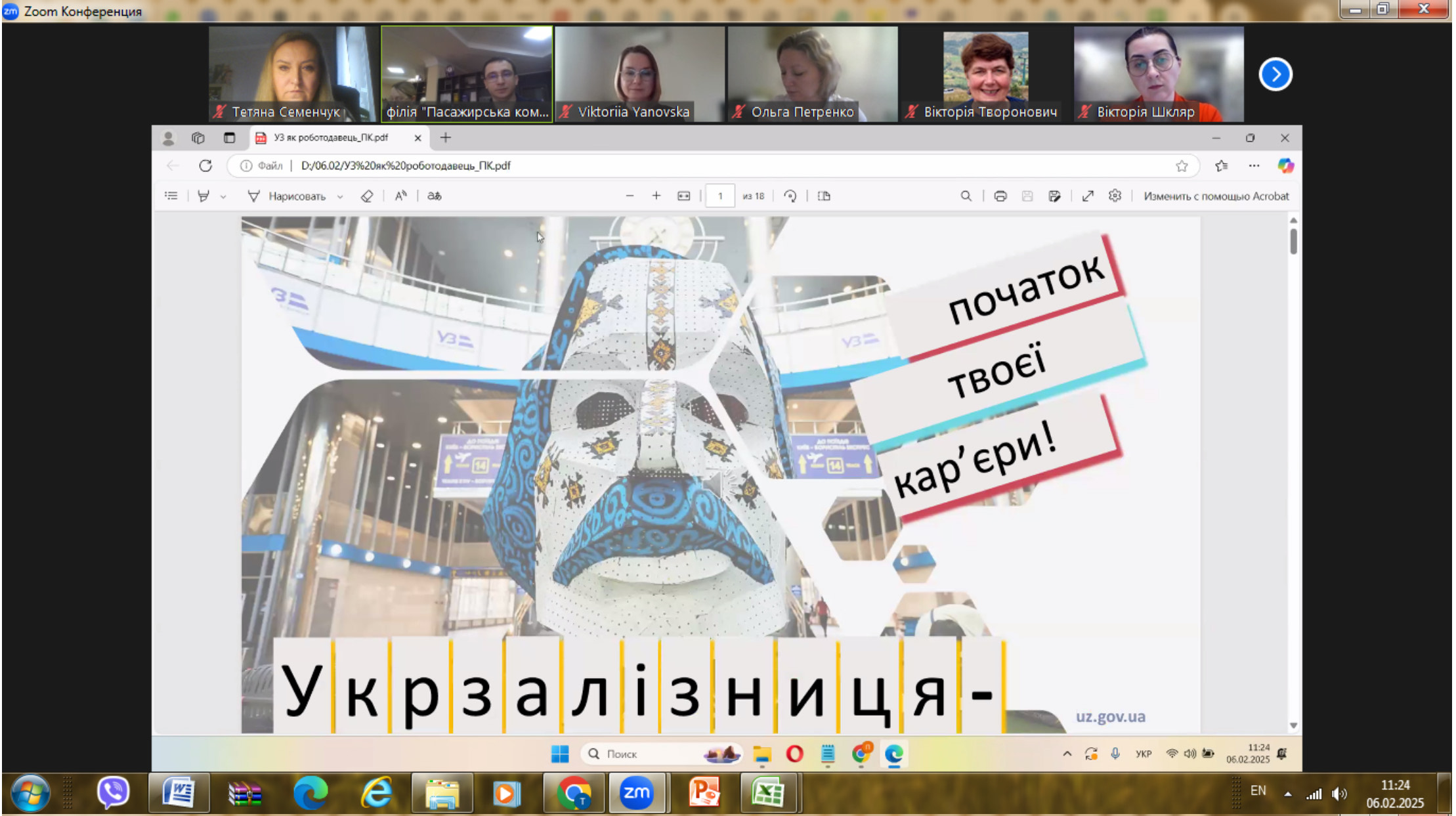Search in the PDF document
1456x816 pixels.
(x=966, y=196)
